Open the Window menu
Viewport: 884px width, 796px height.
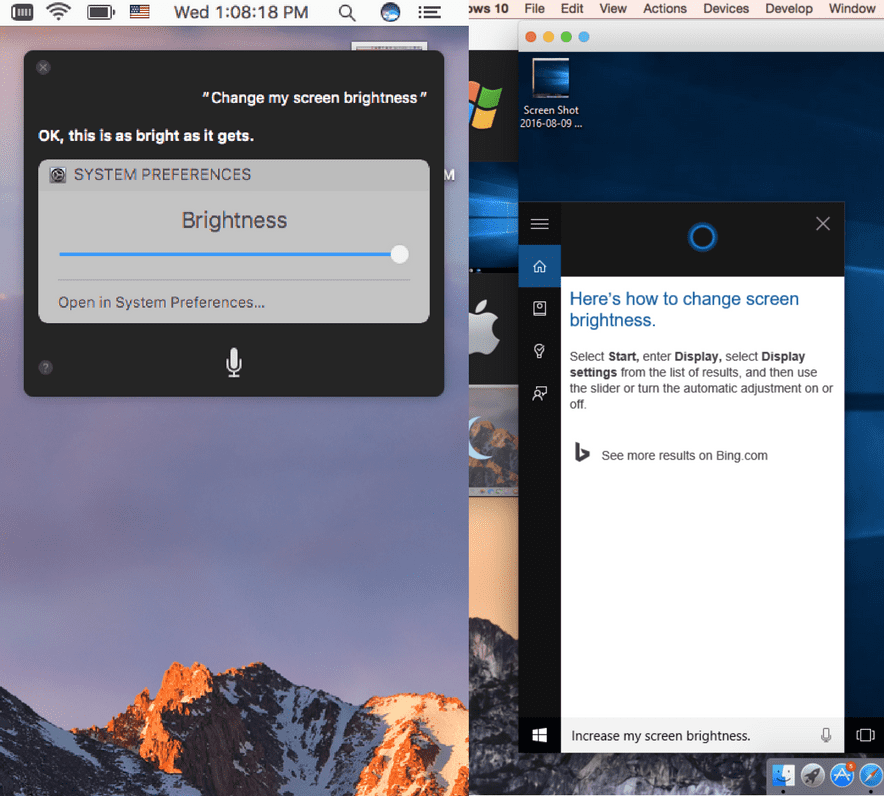[x=851, y=9]
